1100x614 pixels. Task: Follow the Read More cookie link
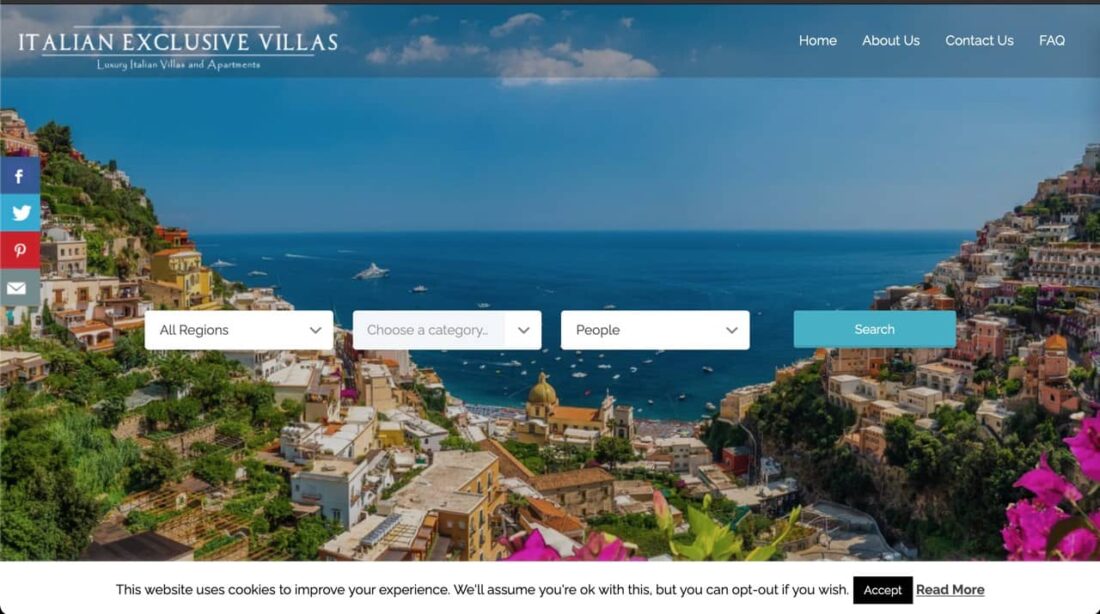950,590
